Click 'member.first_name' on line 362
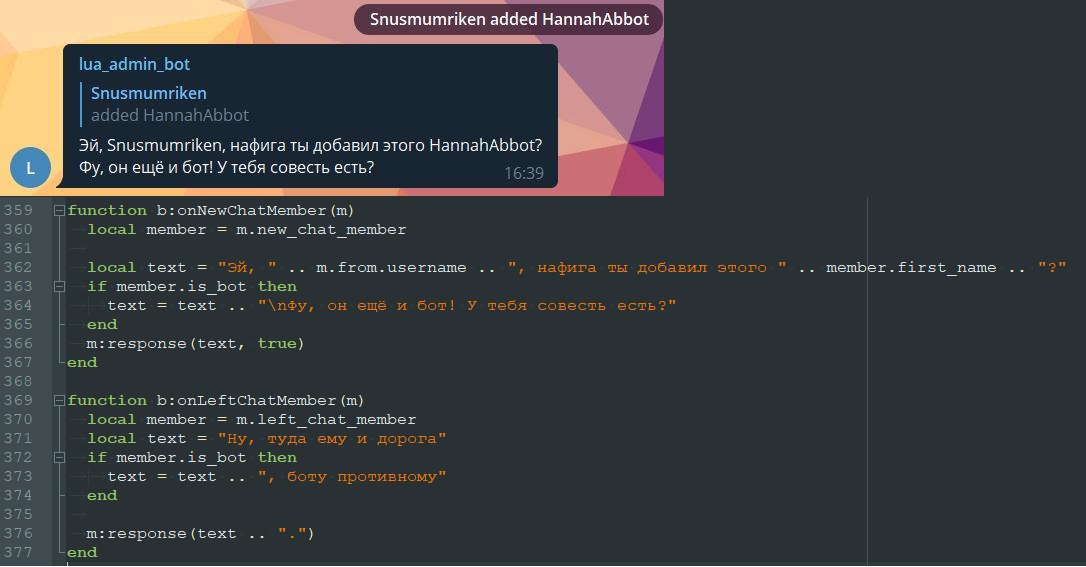This screenshot has width=1086, height=567. [911, 267]
